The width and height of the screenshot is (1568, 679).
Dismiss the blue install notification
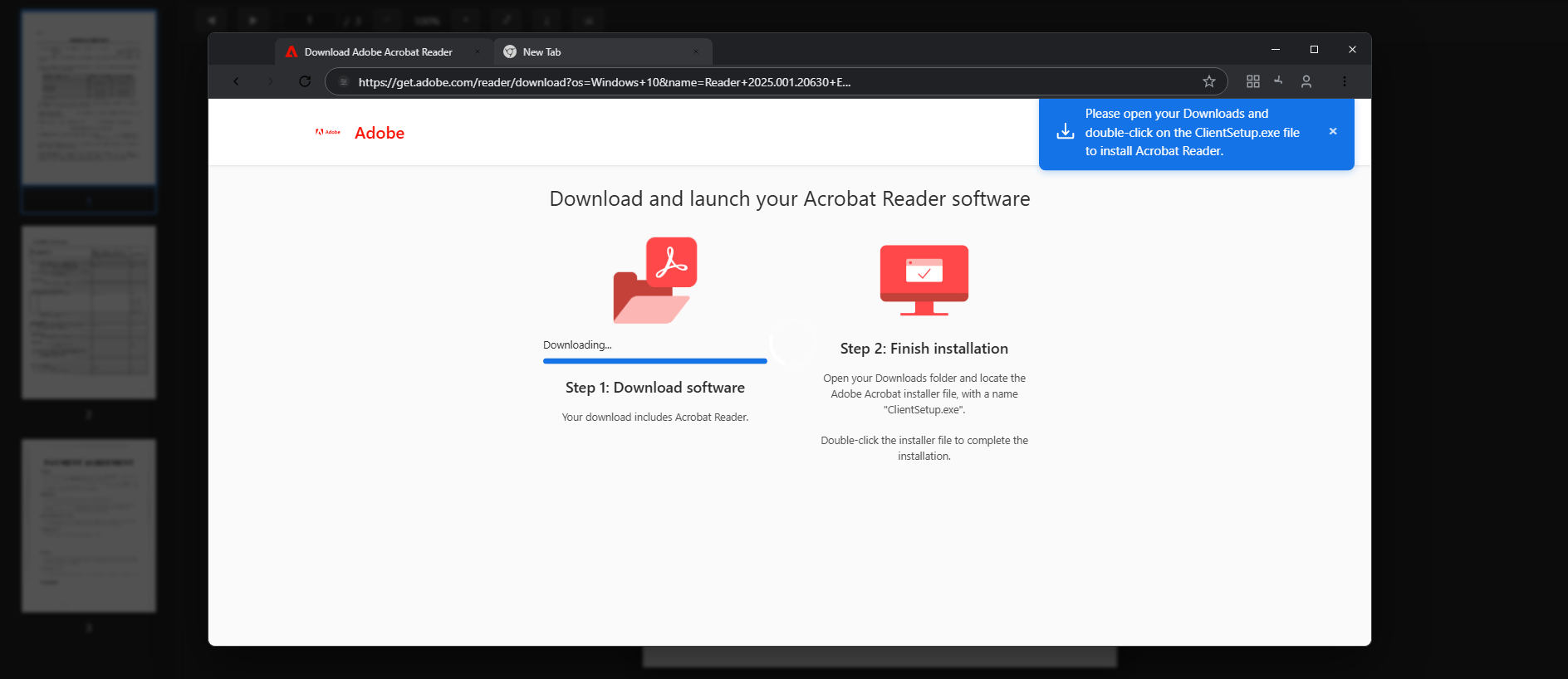click(1333, 131)
